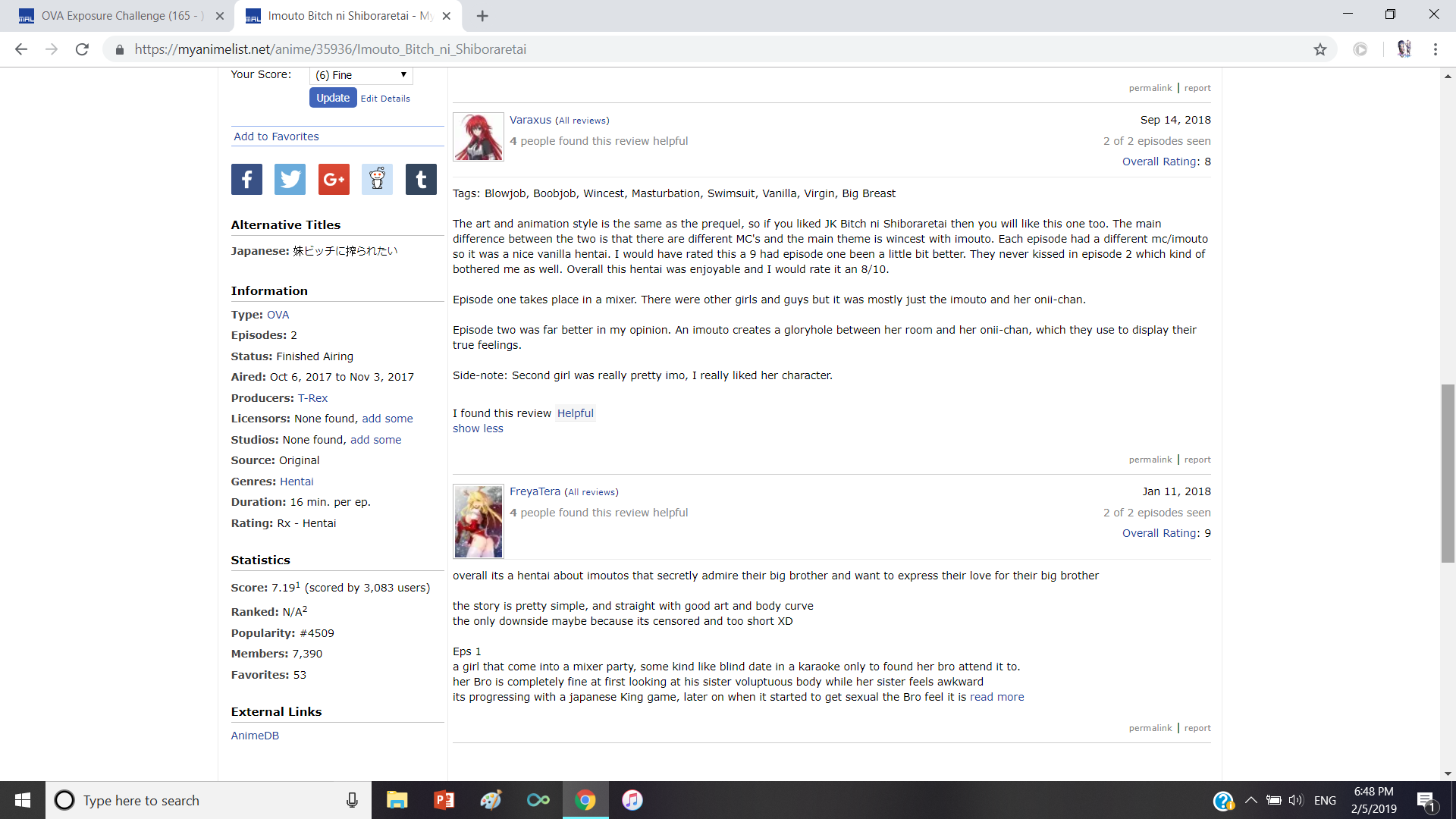Share page on Facebook icon
The image size is (1456, 819).
246,180
